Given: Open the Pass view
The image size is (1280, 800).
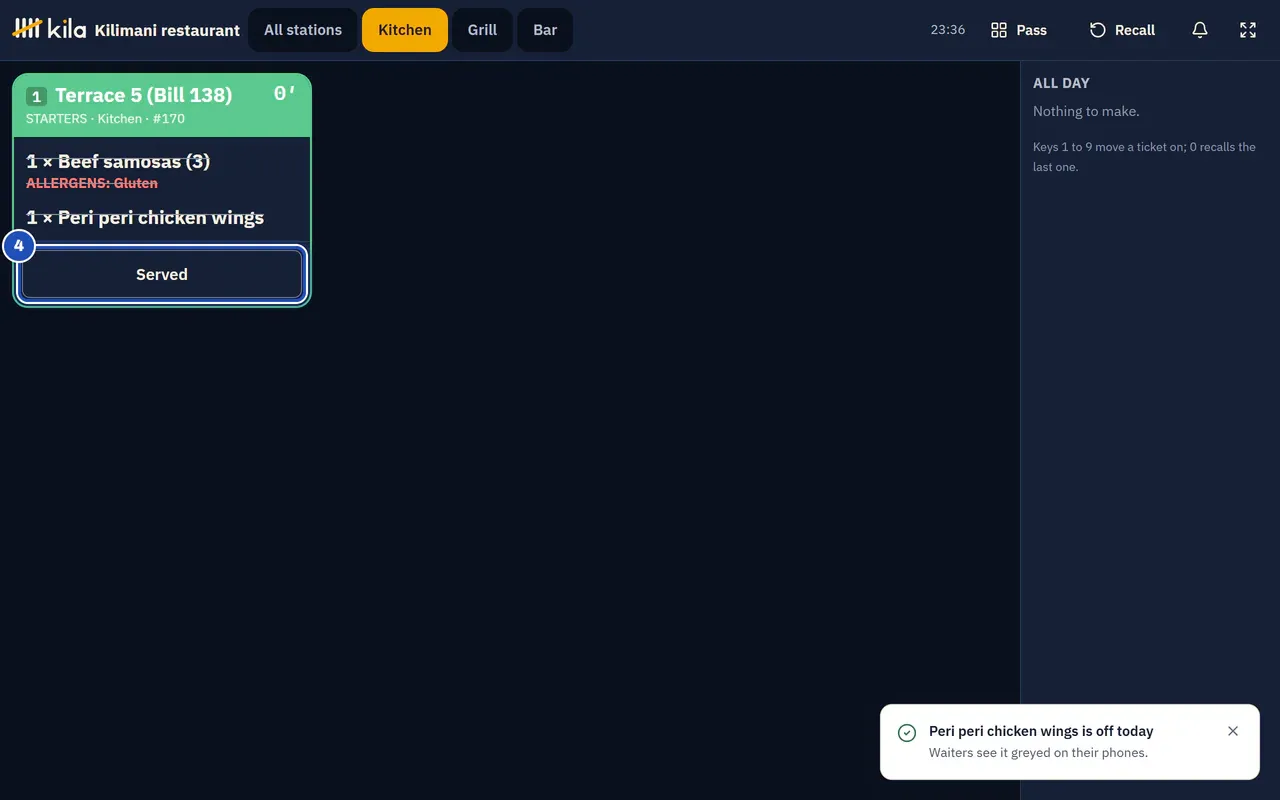Looking at the screenshot, I should [1019, 30].
